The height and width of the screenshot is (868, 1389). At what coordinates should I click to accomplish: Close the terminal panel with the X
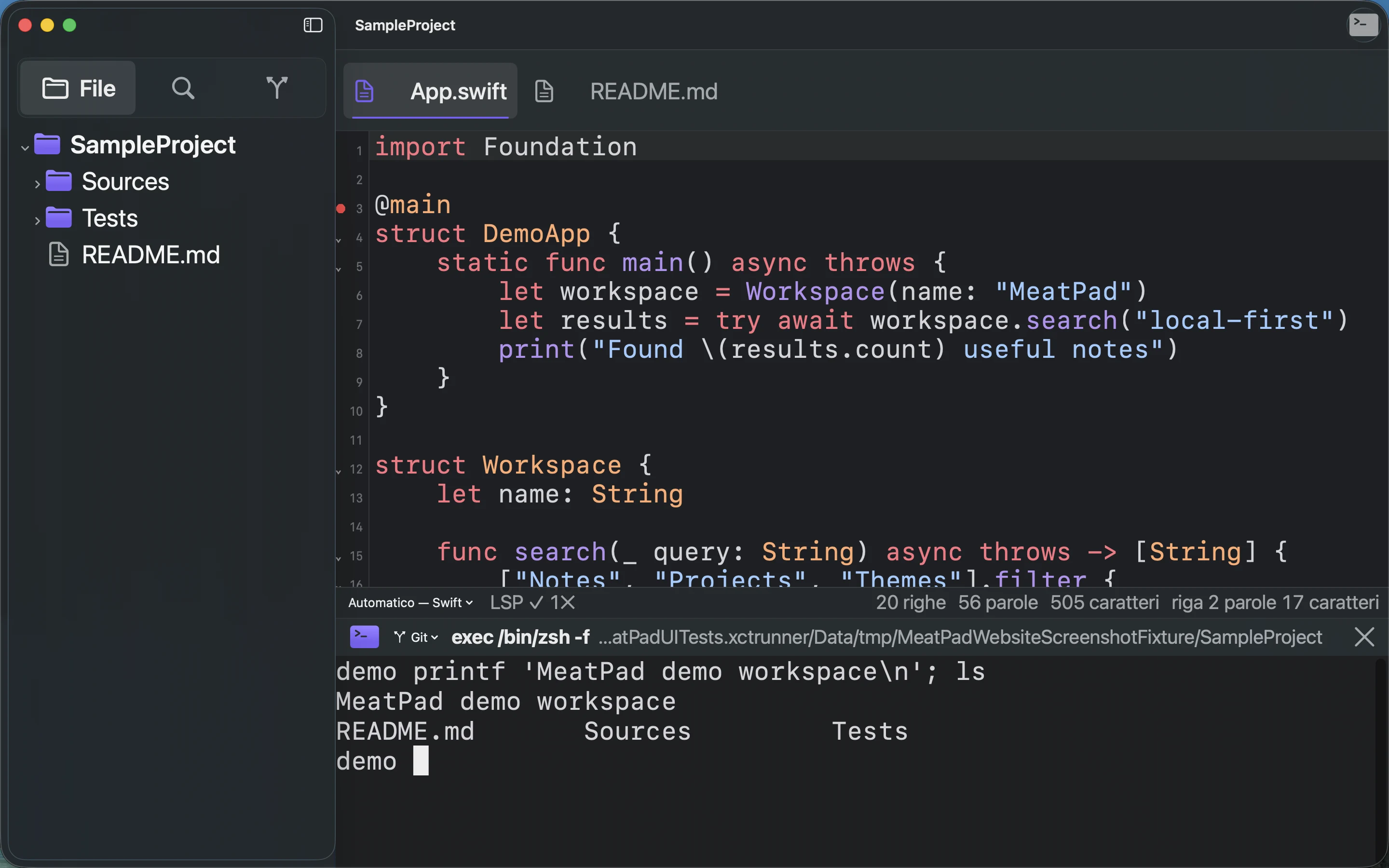pos(1364,637)
